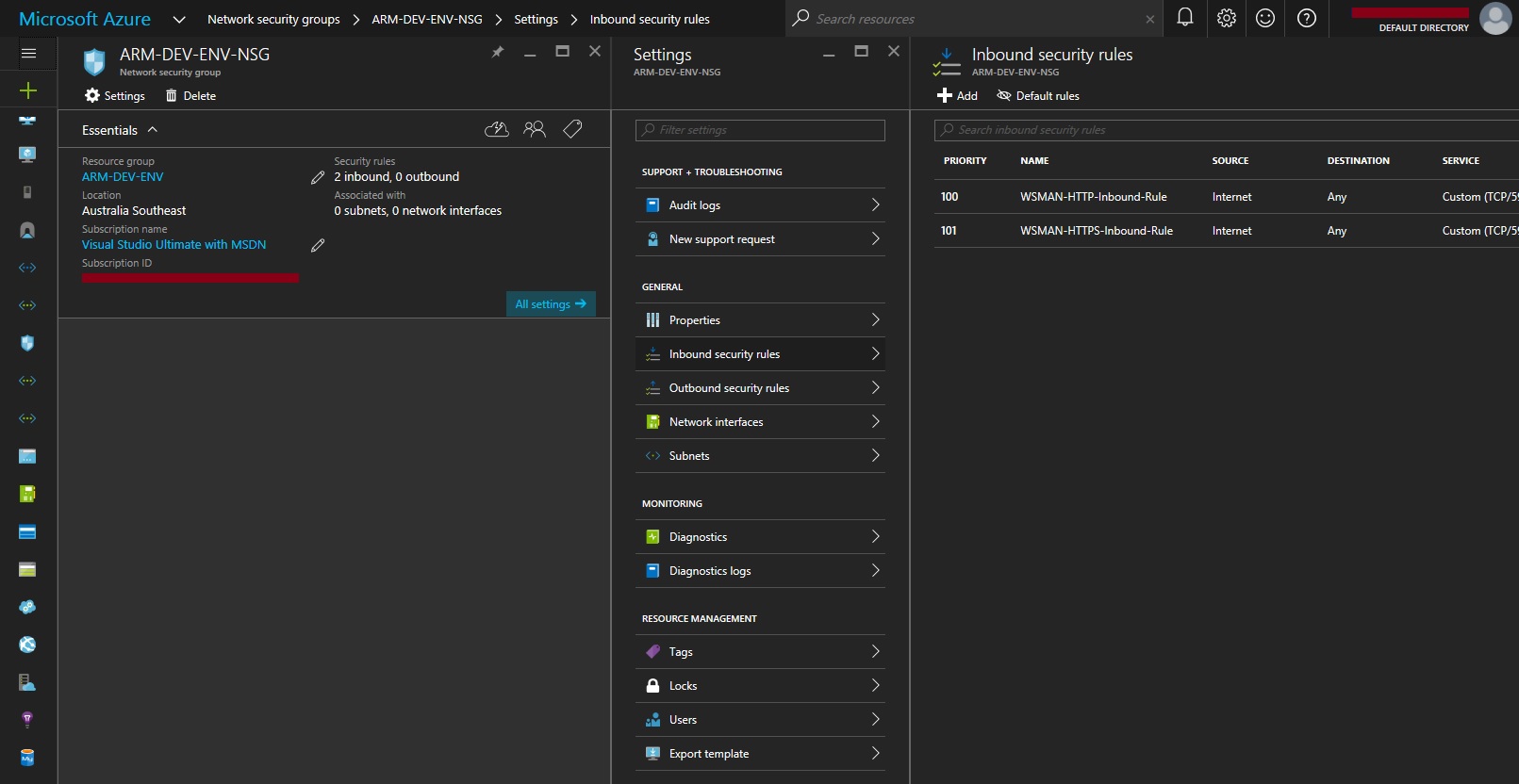Click the globe icon in left sidebar

click(x=27, y=645)
